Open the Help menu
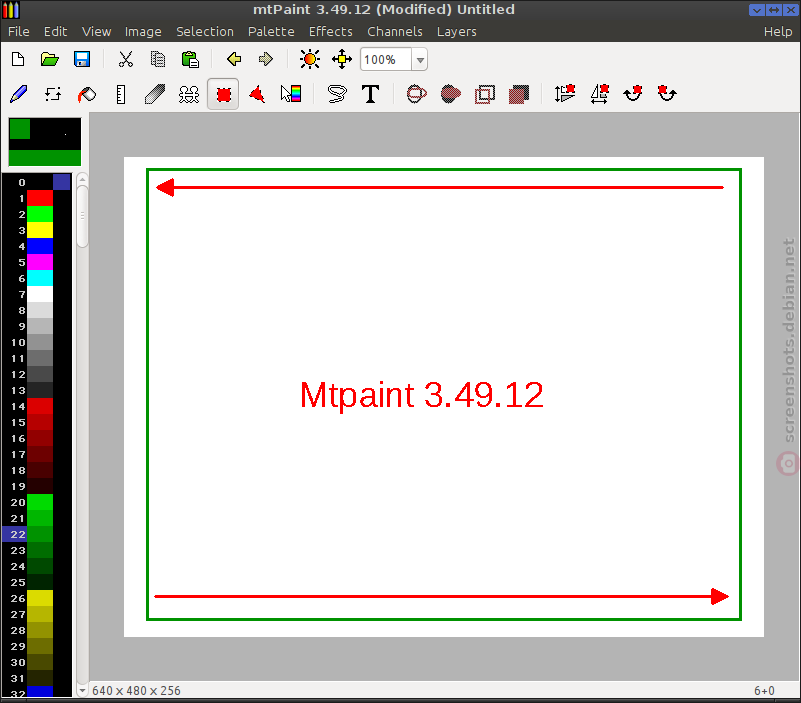The height and width of the screenshot is (703, 801). click(x=778, y=32)
